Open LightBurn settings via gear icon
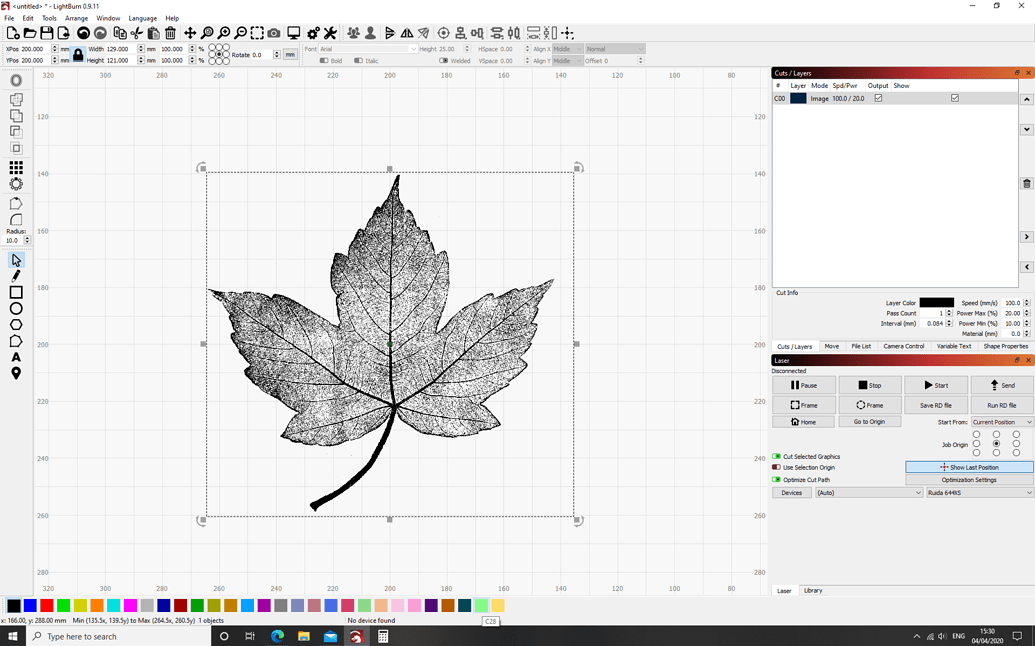 click(x=312, y=32)
